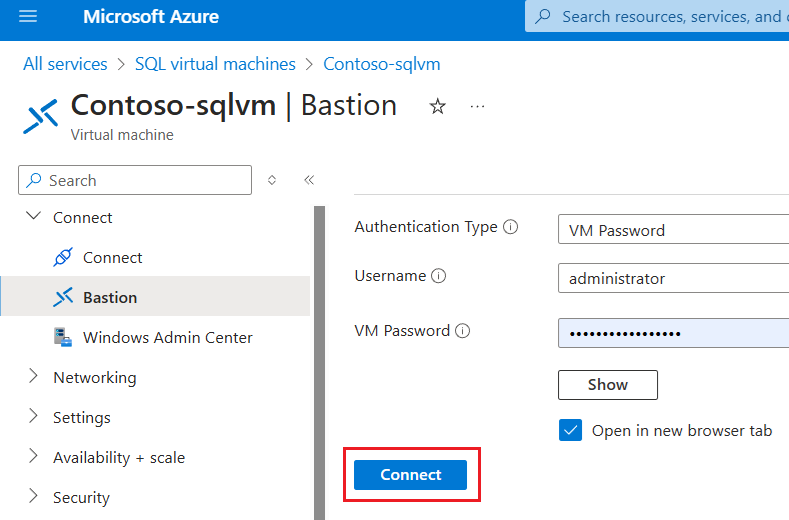Uncheck Open in new browser tab
The width and height of the screenshot is (789, 520).
pyautogui.click(x=571, y=431)
